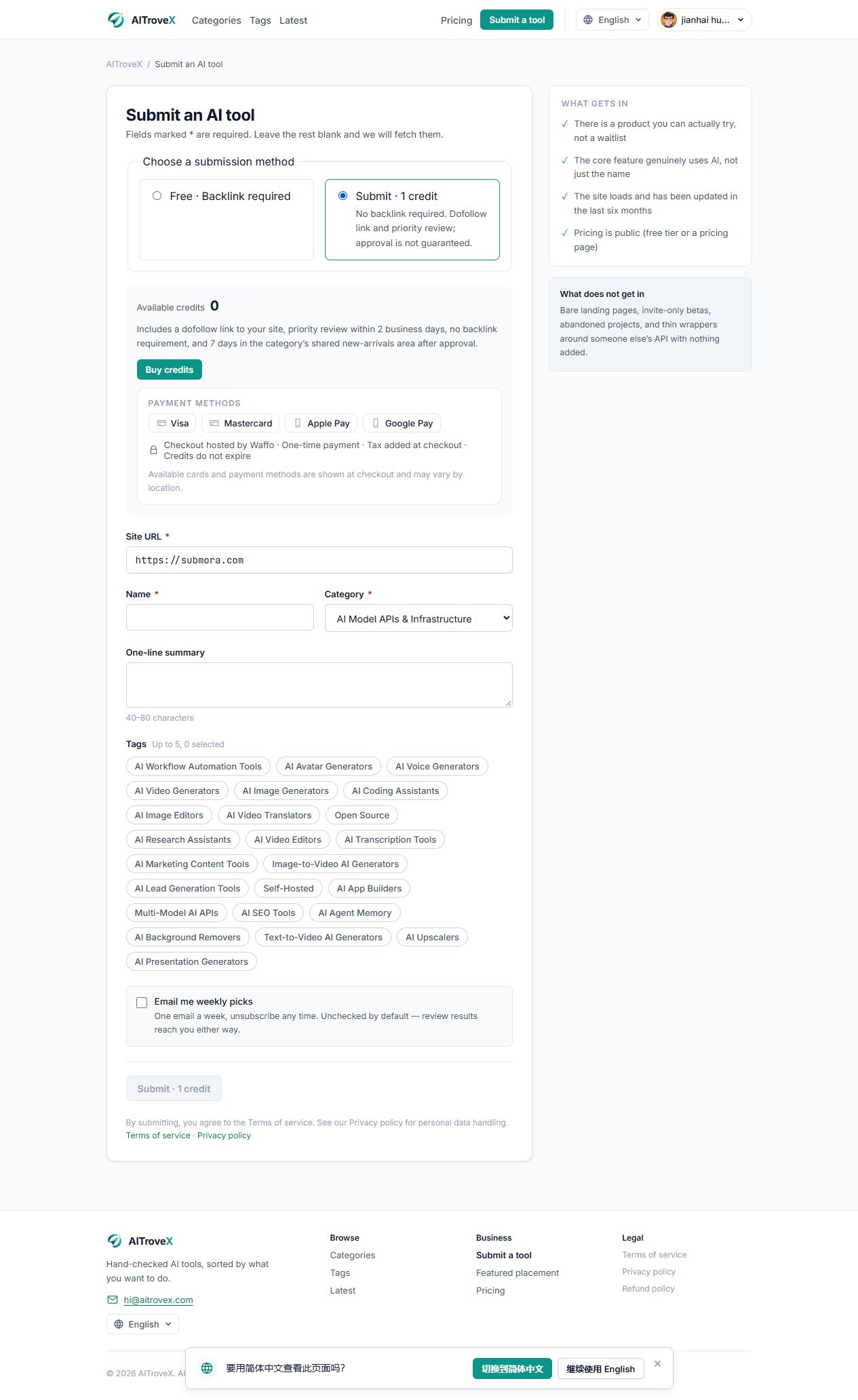Select the Submit · 1 credit radio option
This screenshot has width=858, height=1400.
pos(343,196)
